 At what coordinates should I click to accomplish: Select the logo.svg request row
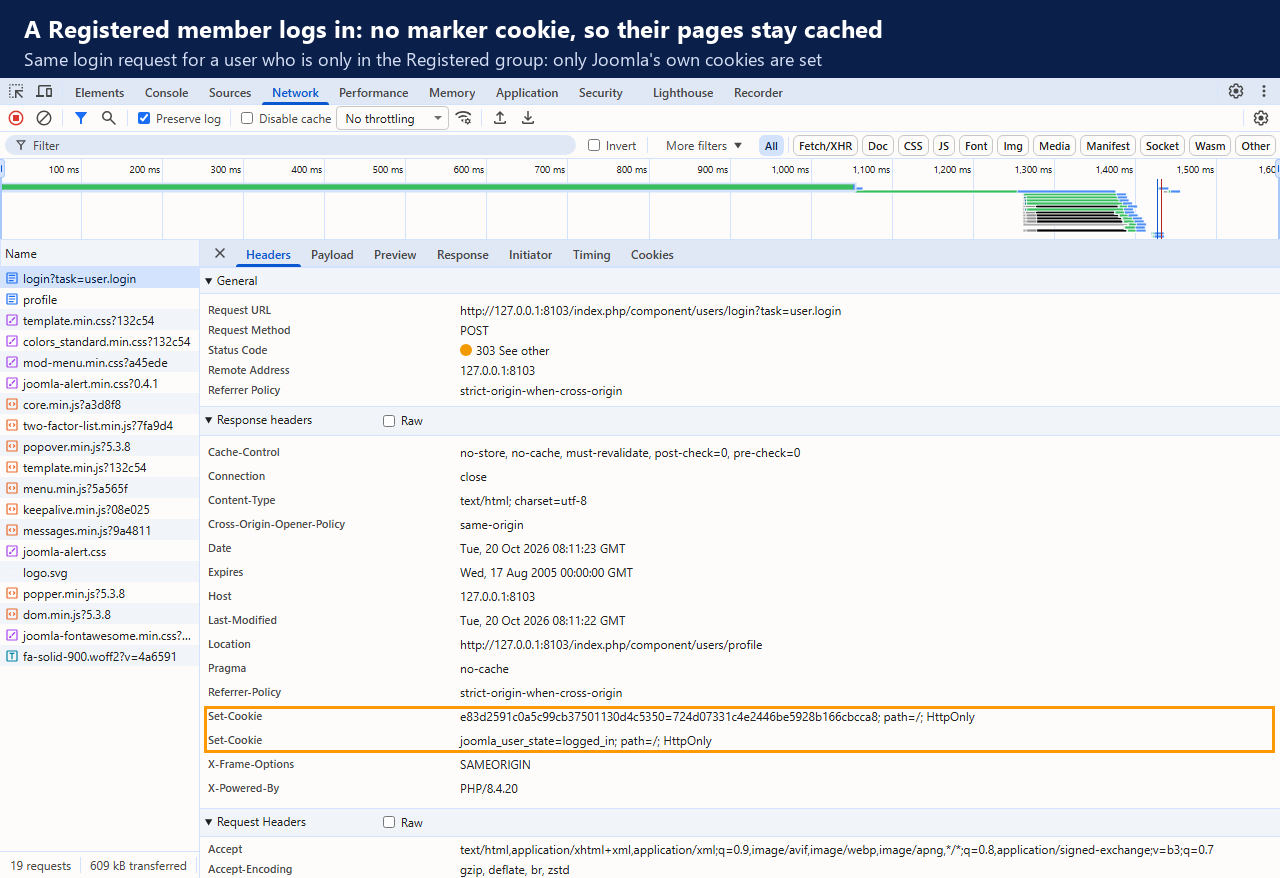(x=100, y=573)
